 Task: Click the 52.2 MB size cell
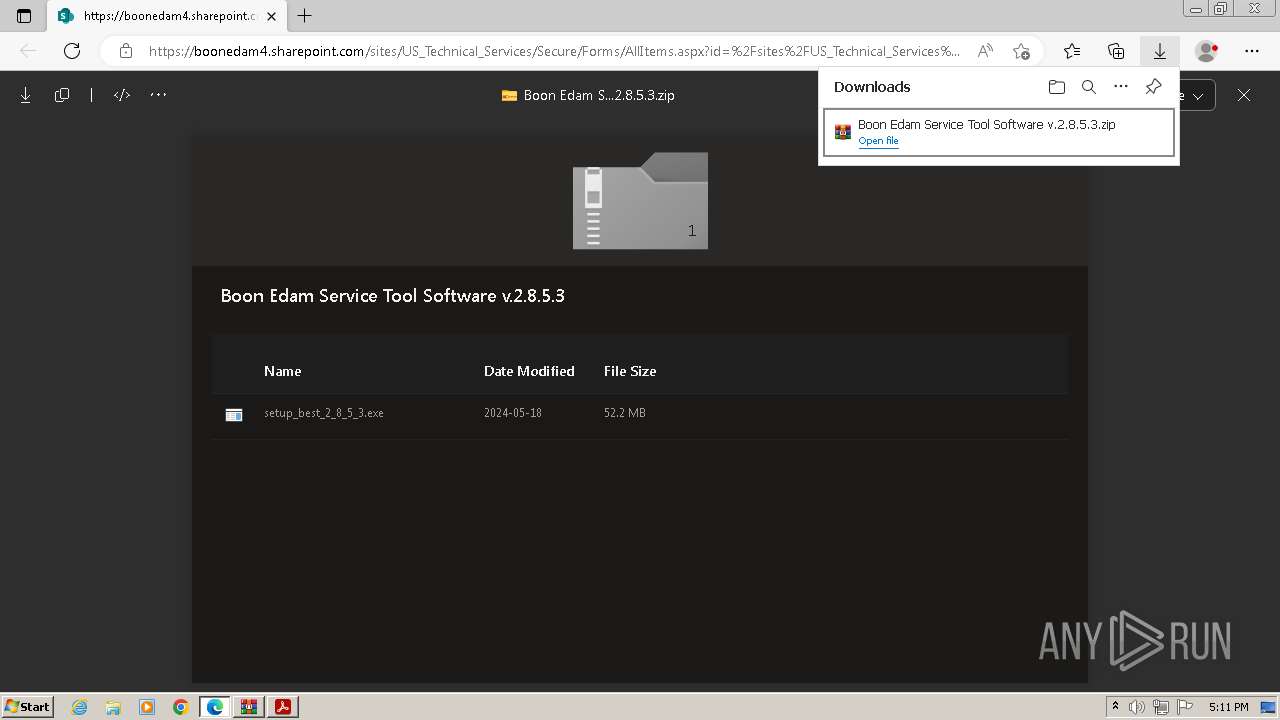tap(625, 413)
